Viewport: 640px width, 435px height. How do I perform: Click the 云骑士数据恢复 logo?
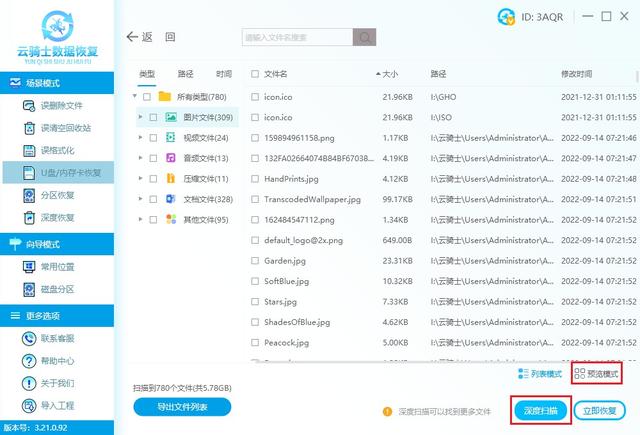pos(57,38)
